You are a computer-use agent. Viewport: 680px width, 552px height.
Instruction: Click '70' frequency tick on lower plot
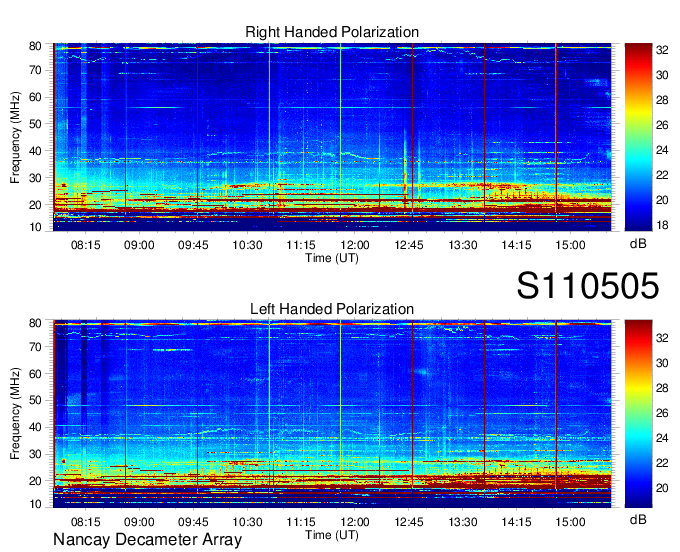pyautogui.click(x=35, y=347)
